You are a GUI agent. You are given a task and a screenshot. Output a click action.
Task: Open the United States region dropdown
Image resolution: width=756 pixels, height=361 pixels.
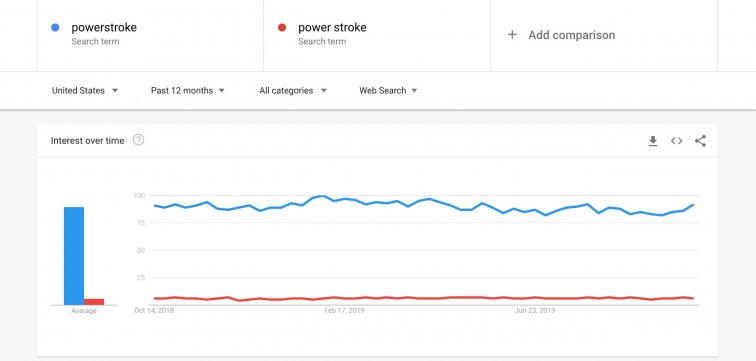(x=85, y=91)
